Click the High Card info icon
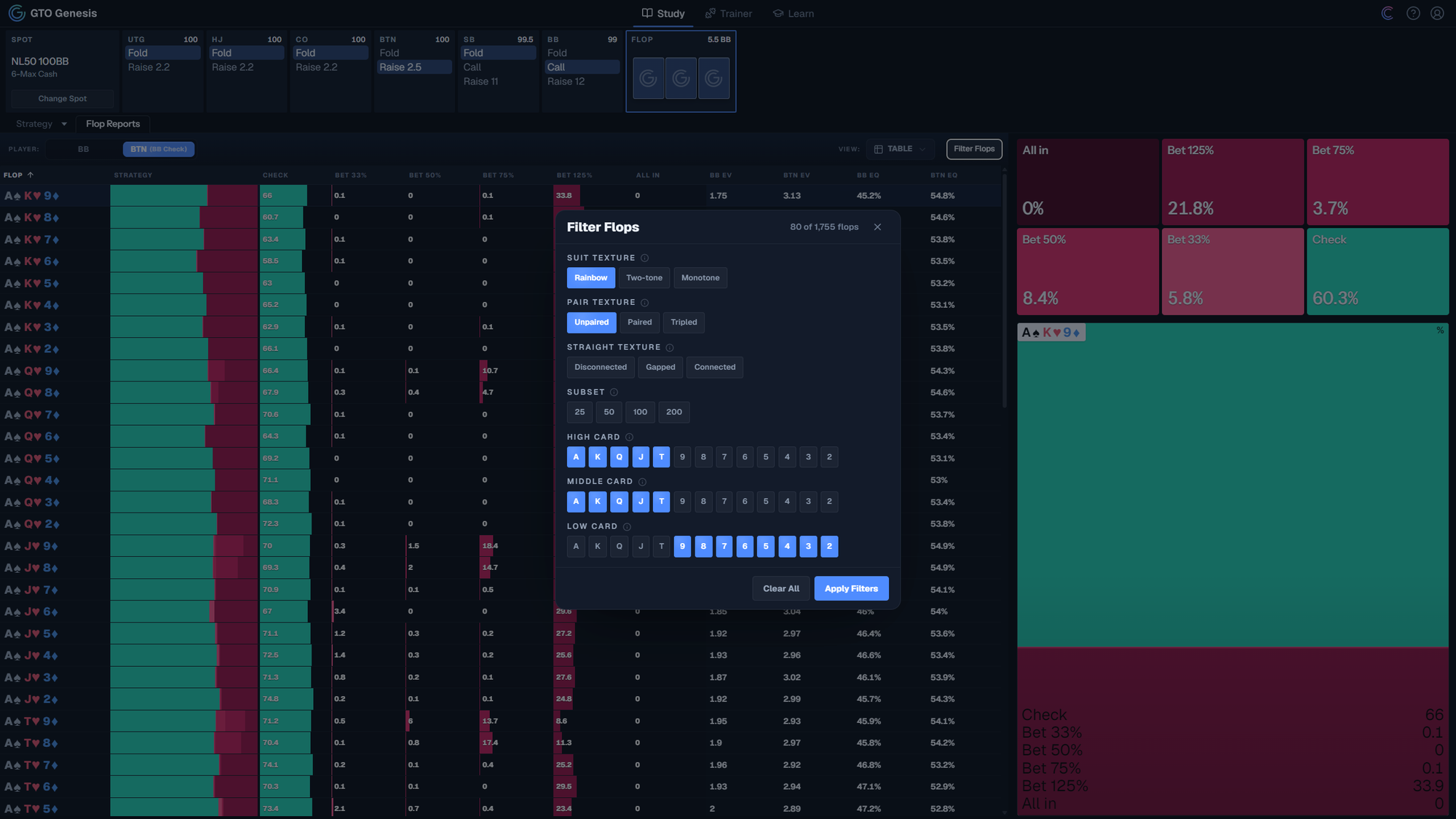This screenshot has height=819, width=1456. point(629,438)
